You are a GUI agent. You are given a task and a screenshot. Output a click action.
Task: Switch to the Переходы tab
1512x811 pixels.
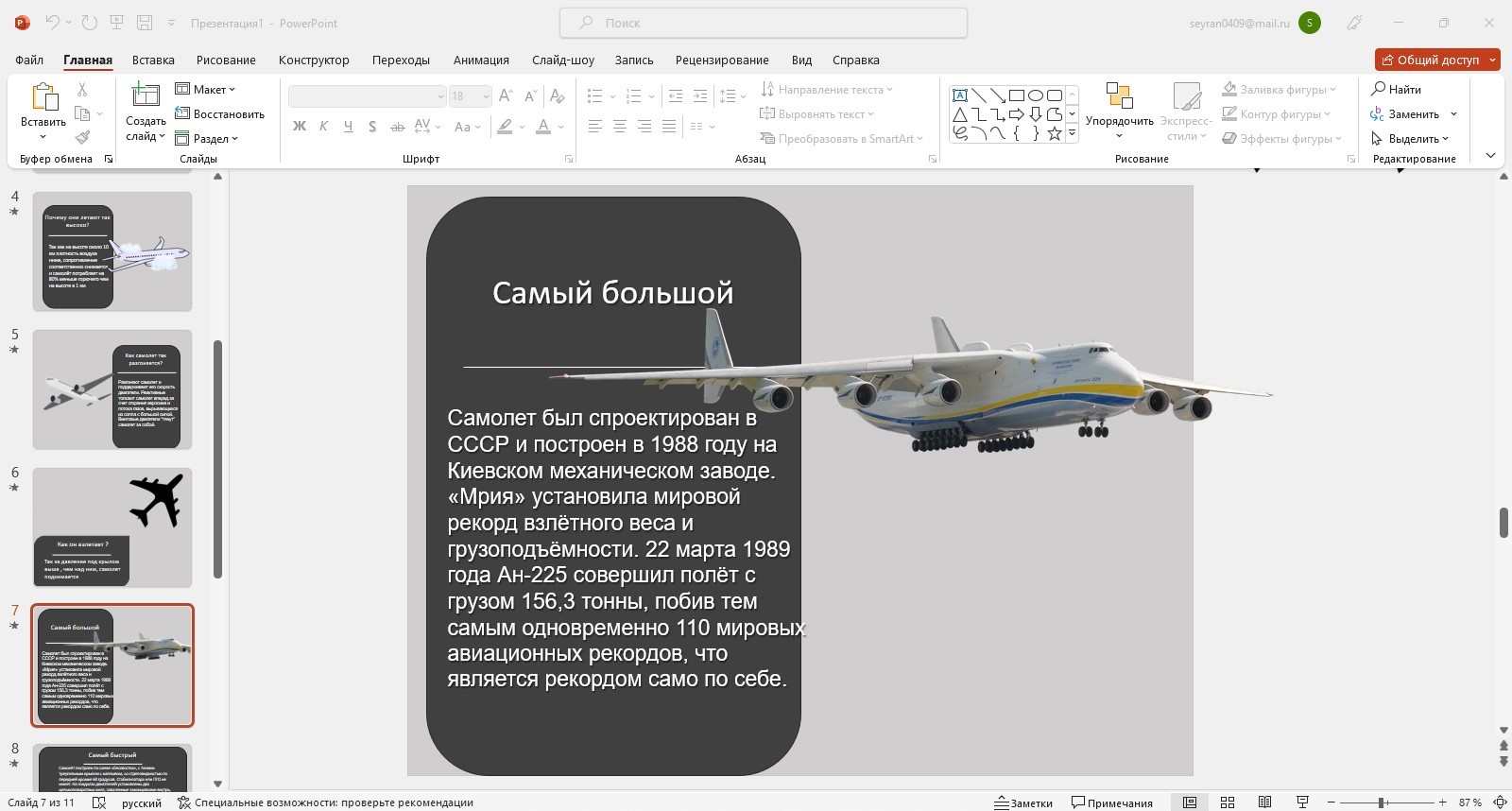(401, 60)
